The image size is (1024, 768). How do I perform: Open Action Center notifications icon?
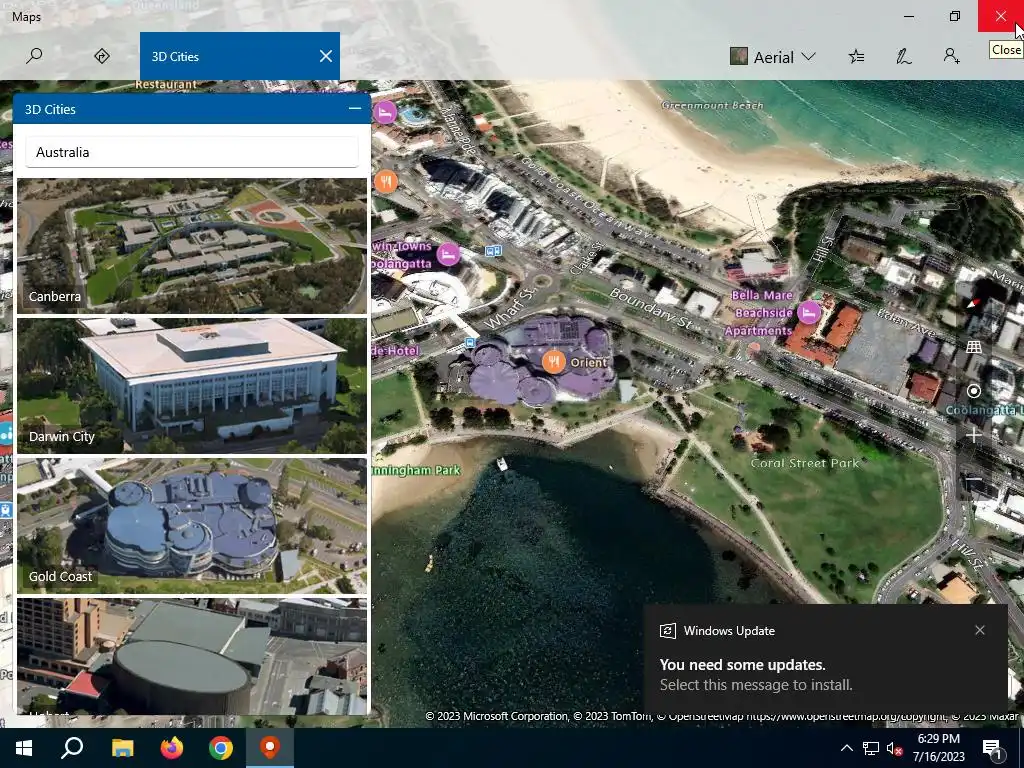pyautogui.click(x=993, y=748)
